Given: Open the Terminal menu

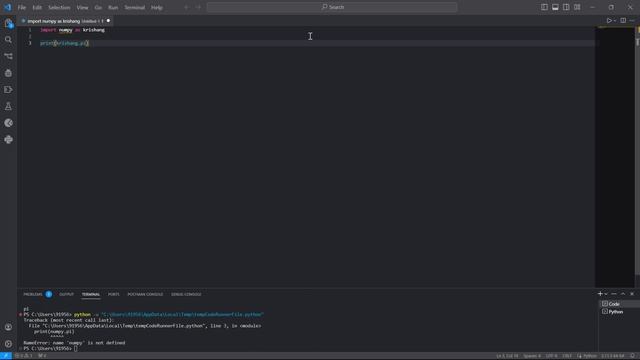Looking at the screenshot, I should pyautogui.click(x=135, y=7).
